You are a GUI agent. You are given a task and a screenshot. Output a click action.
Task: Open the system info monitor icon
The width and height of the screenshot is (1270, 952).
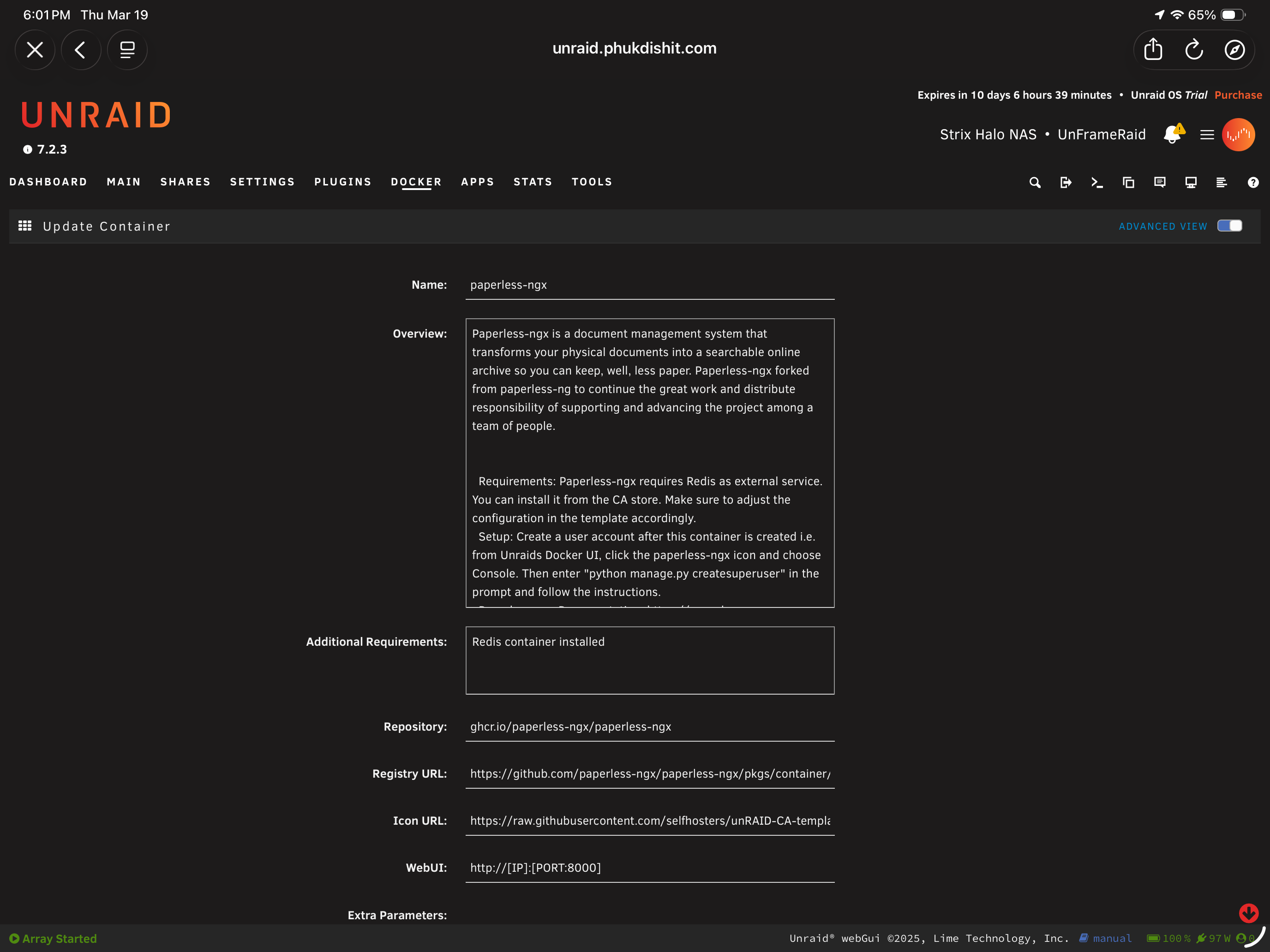[1191, 183]
